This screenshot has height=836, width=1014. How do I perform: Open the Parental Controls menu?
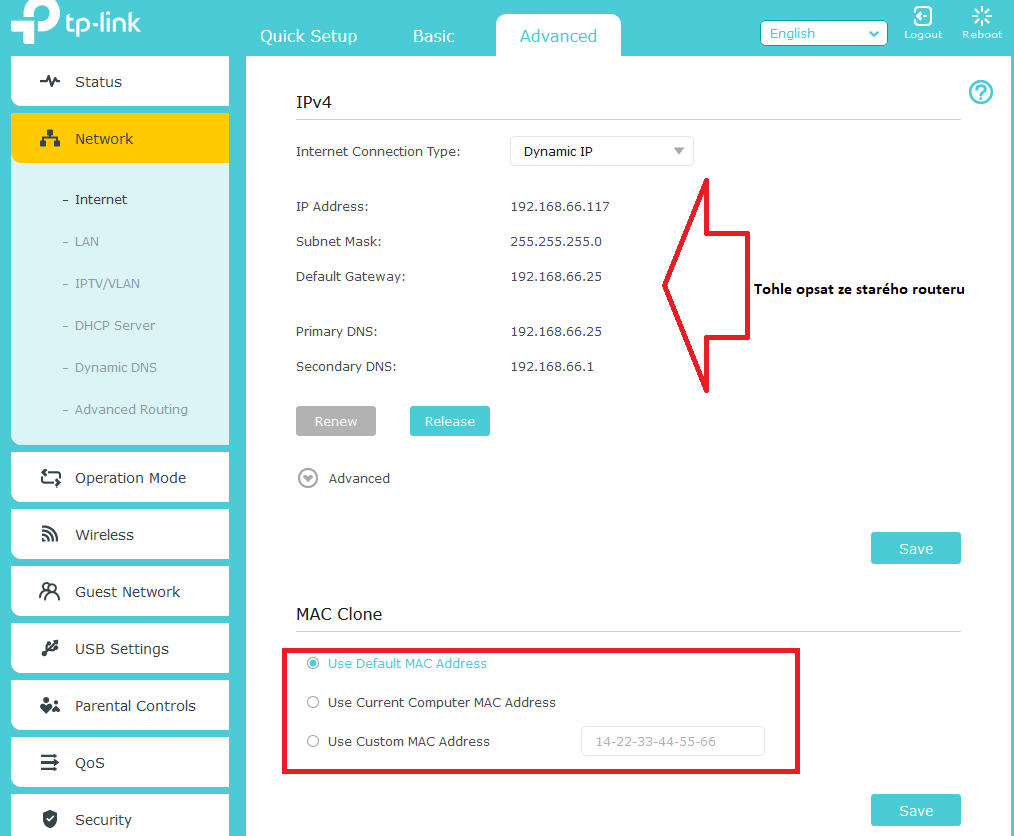pyautogui.click(x=120, y=705)
